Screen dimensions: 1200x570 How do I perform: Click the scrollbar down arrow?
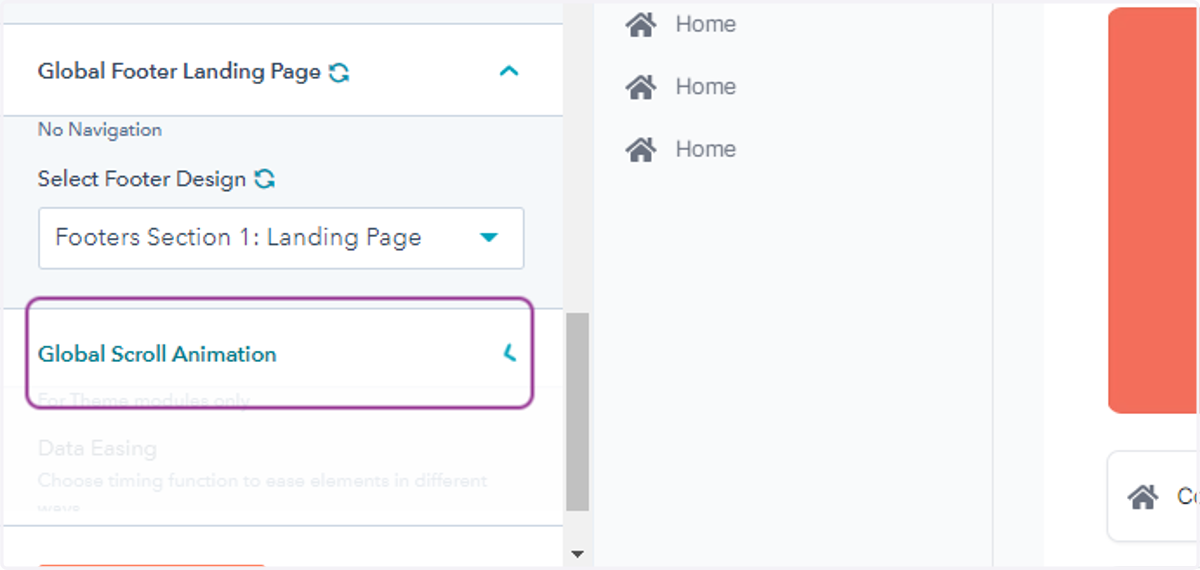pos(577,553)
